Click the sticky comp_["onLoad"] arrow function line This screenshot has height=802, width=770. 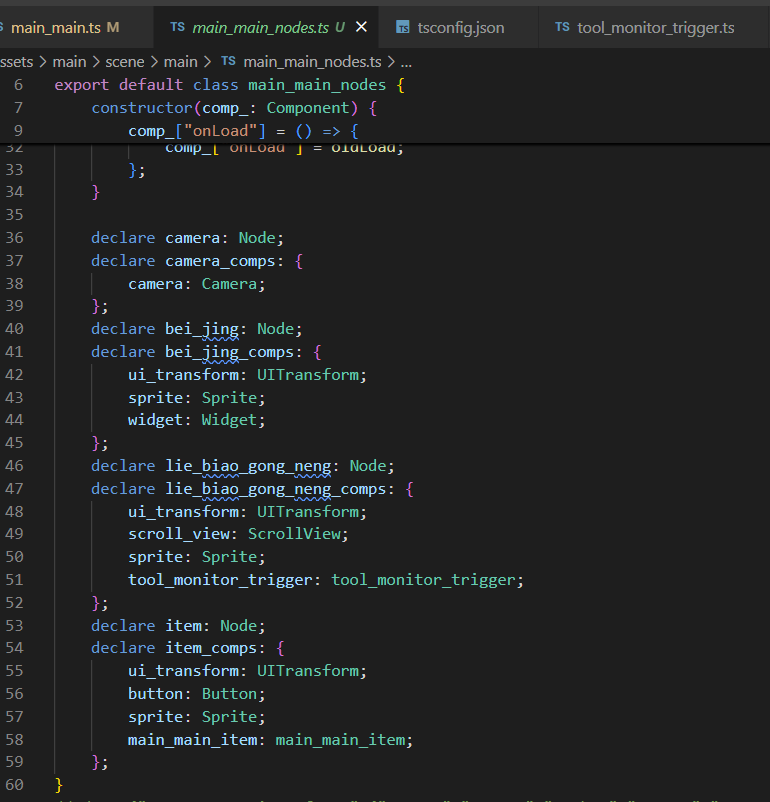[x=243, y=131]
